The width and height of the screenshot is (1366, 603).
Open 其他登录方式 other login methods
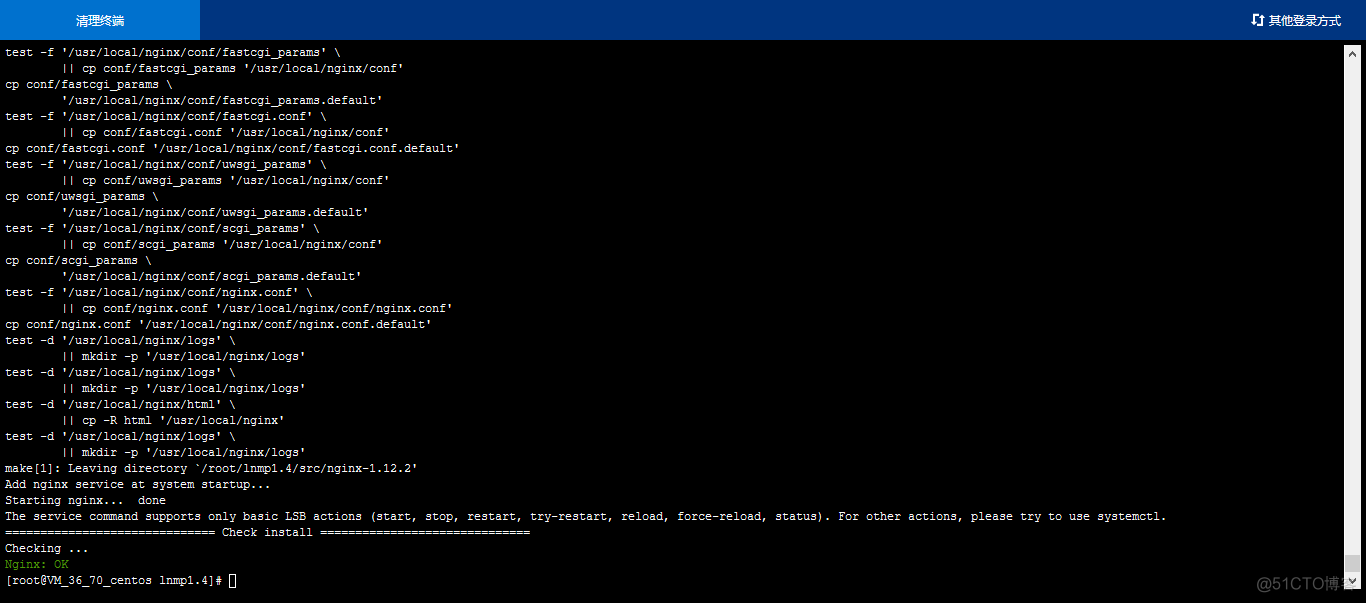coord(1296,20)
